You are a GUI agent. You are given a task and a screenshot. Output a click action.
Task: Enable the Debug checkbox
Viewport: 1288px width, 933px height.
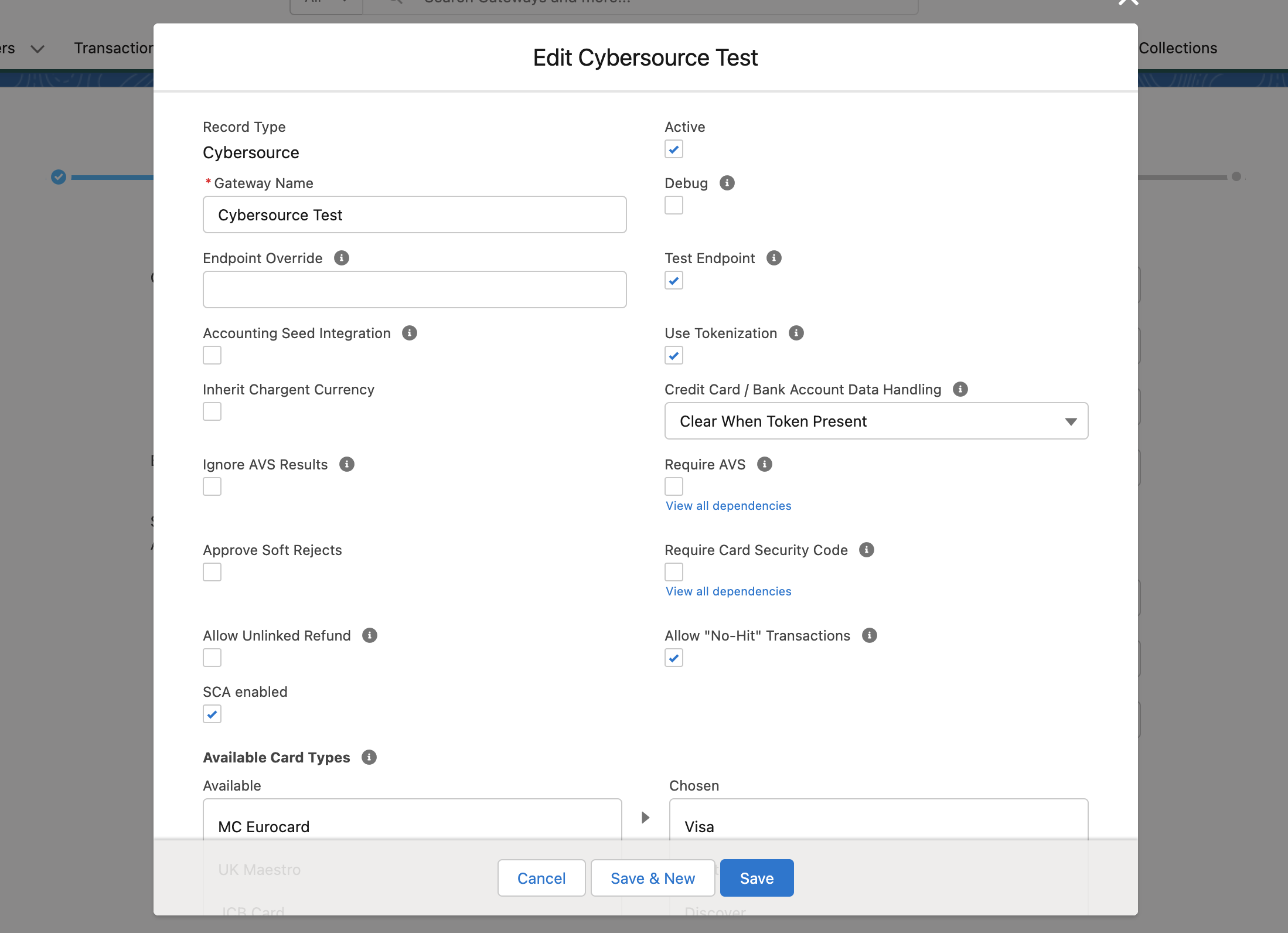tap(673, 205)
